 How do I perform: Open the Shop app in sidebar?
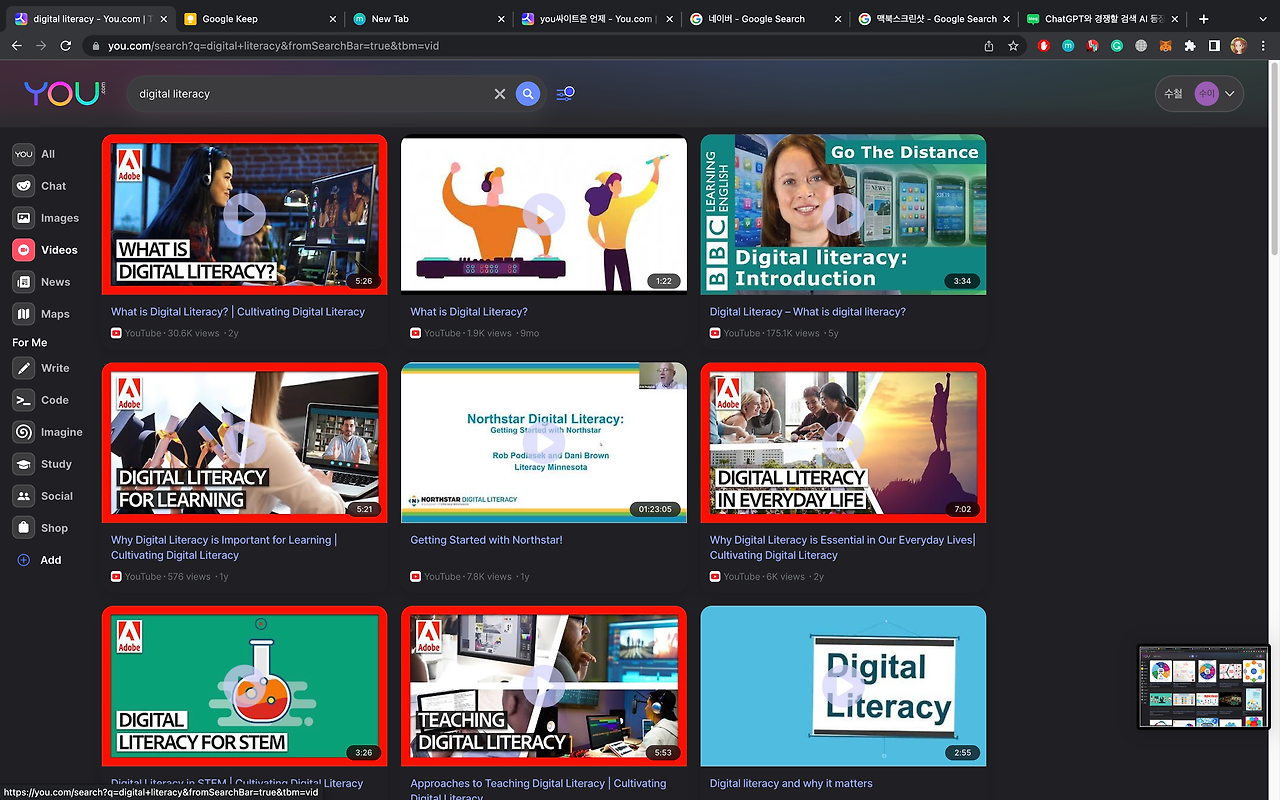41,528
